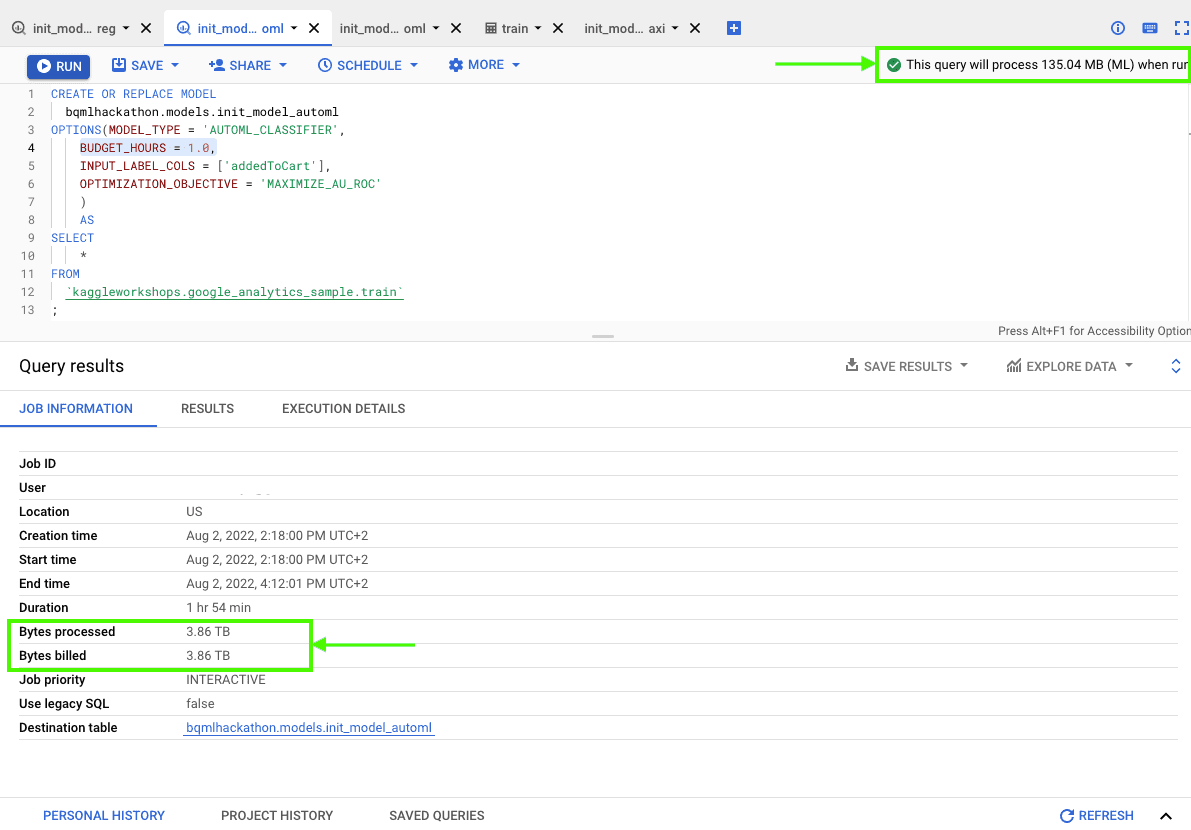Open the SAVE RESULTS dropdown
Screen dimensions: 1191x830
click(x=907, y=366)
